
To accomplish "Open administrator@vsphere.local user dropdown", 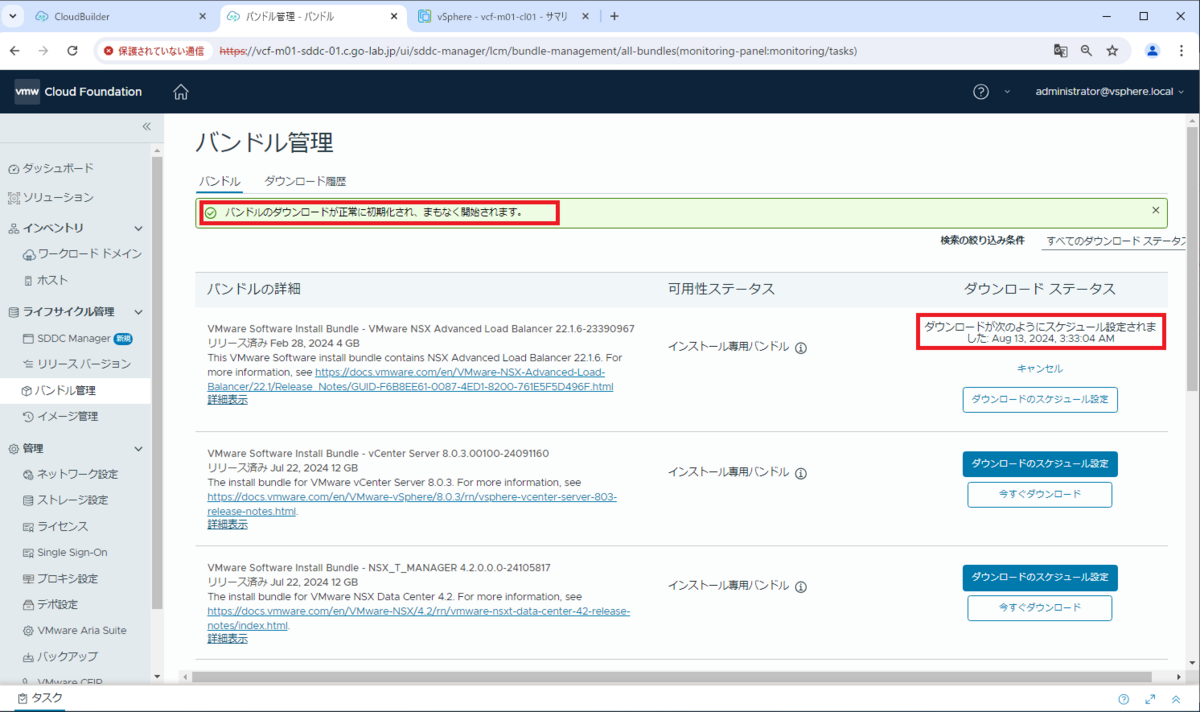I will point(1110,92).
